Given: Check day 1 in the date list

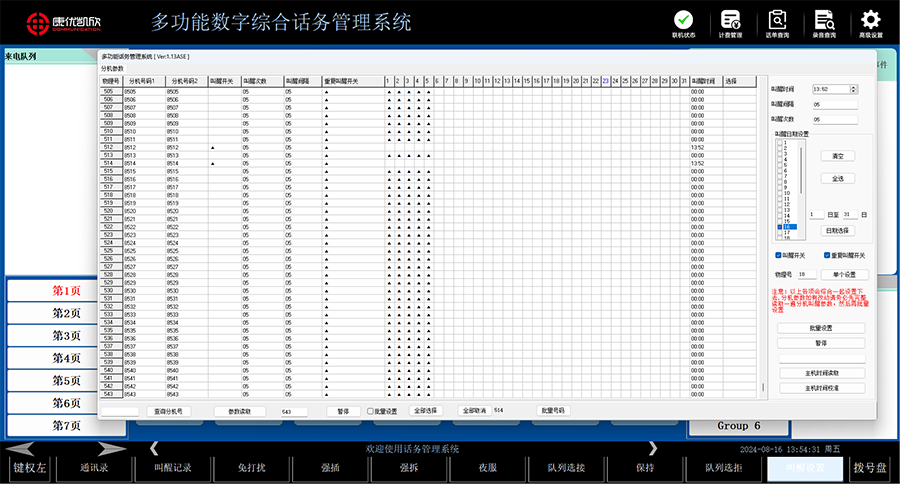Looking at the screenshot, I should (779, 142).
